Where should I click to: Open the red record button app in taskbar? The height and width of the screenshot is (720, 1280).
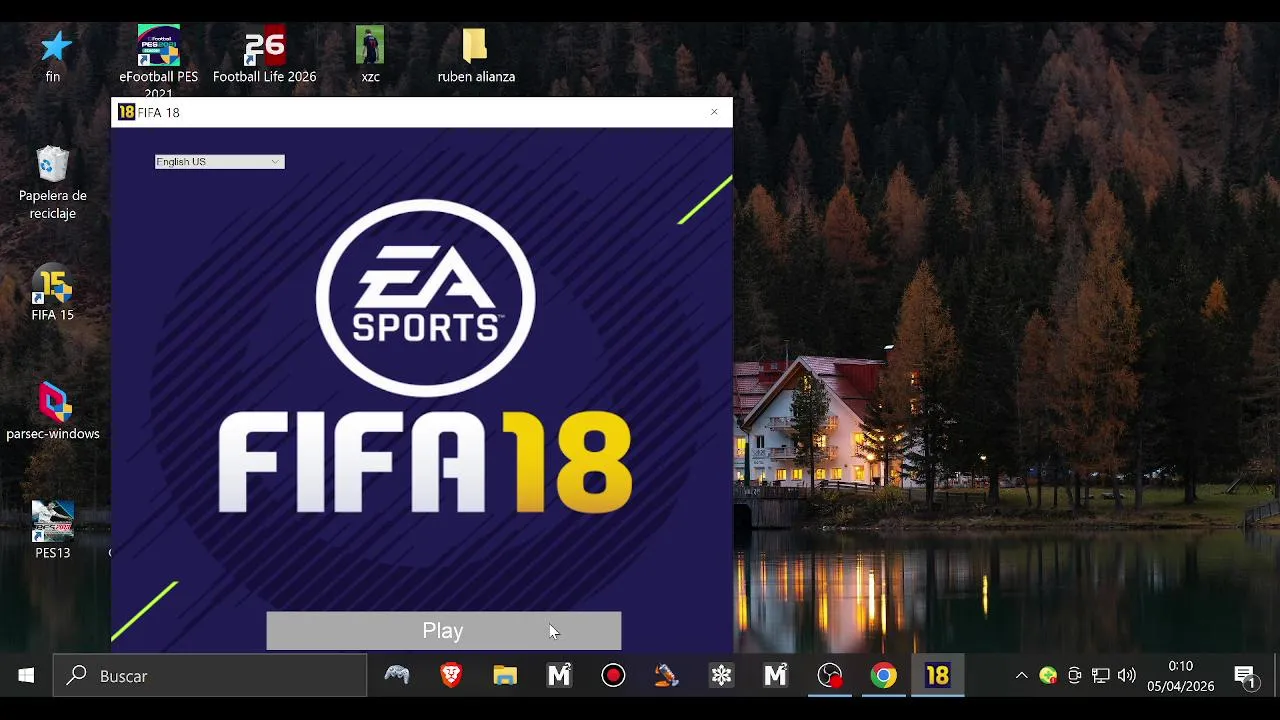[x=613, y=676]
